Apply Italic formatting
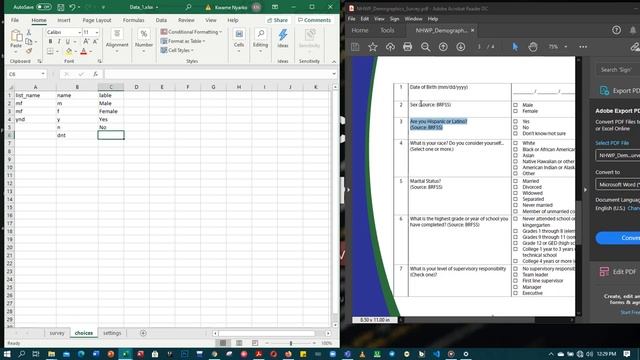Viewport: 640px width, 360px height. coord(59,42)
